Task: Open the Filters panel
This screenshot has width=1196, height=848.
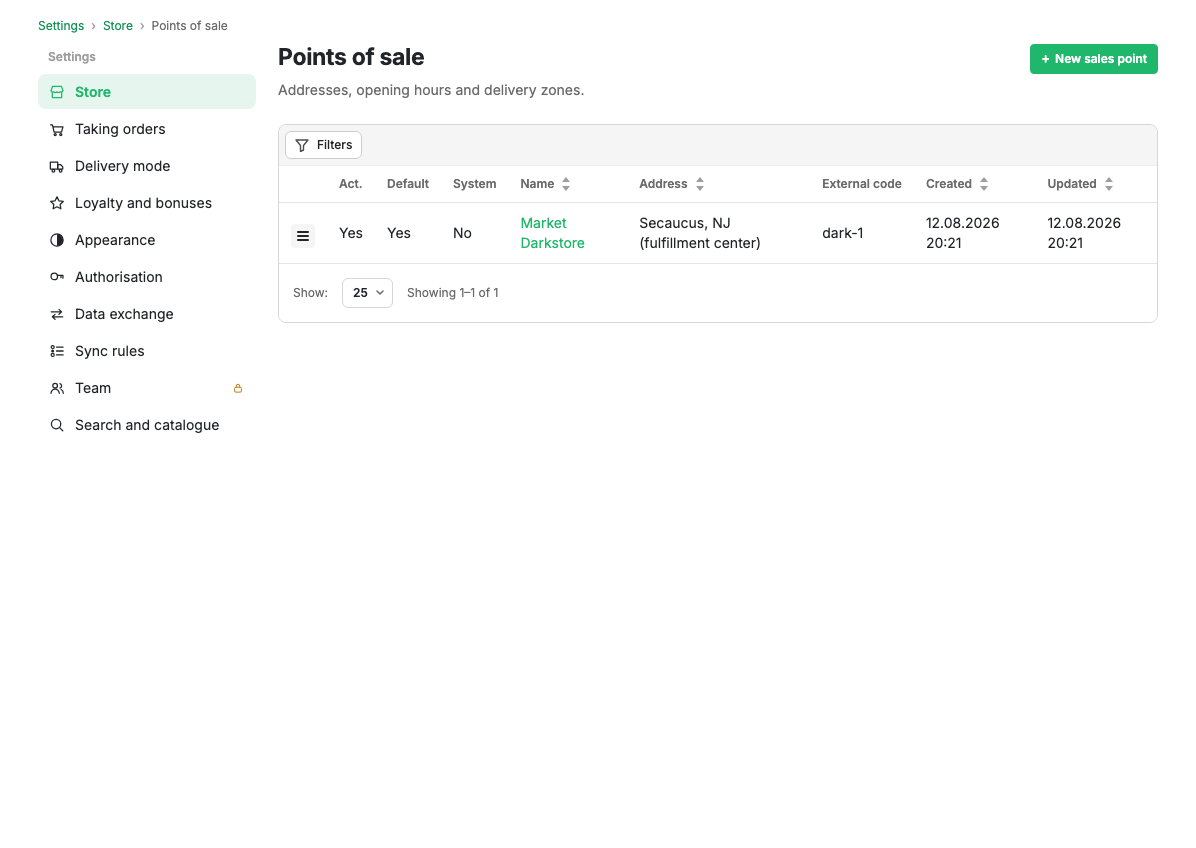Action: [323, 145]
